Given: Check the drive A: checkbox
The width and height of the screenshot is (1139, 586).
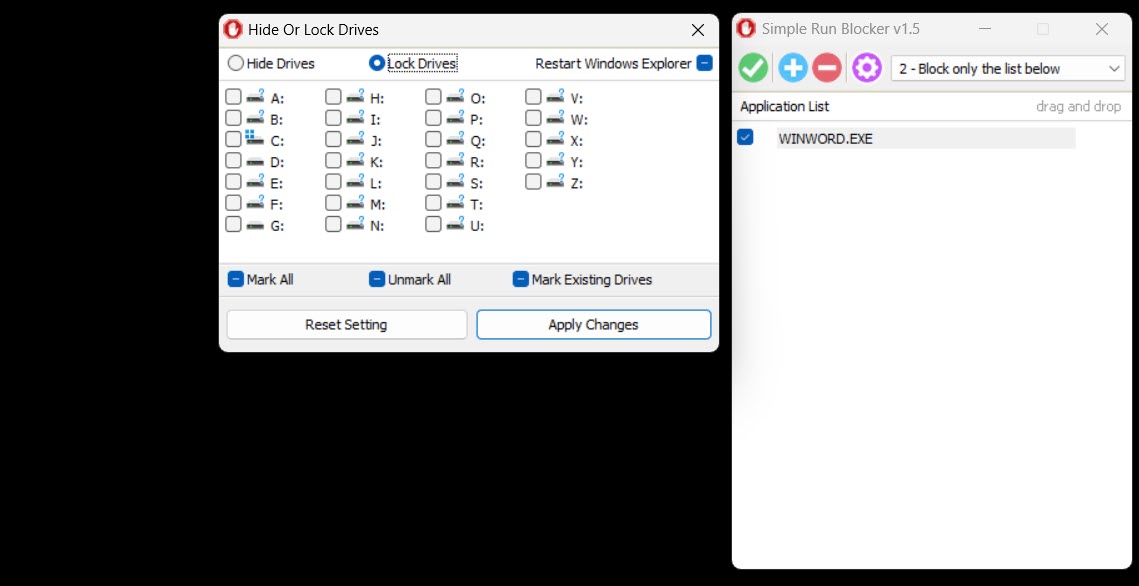Looking at the screenshot, I should [233, 96].
